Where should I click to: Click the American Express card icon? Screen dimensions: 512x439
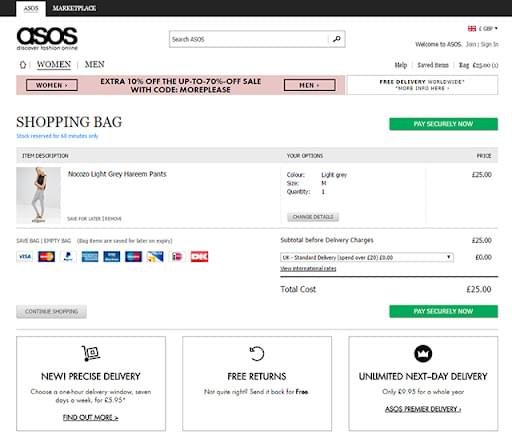point(90,256)
